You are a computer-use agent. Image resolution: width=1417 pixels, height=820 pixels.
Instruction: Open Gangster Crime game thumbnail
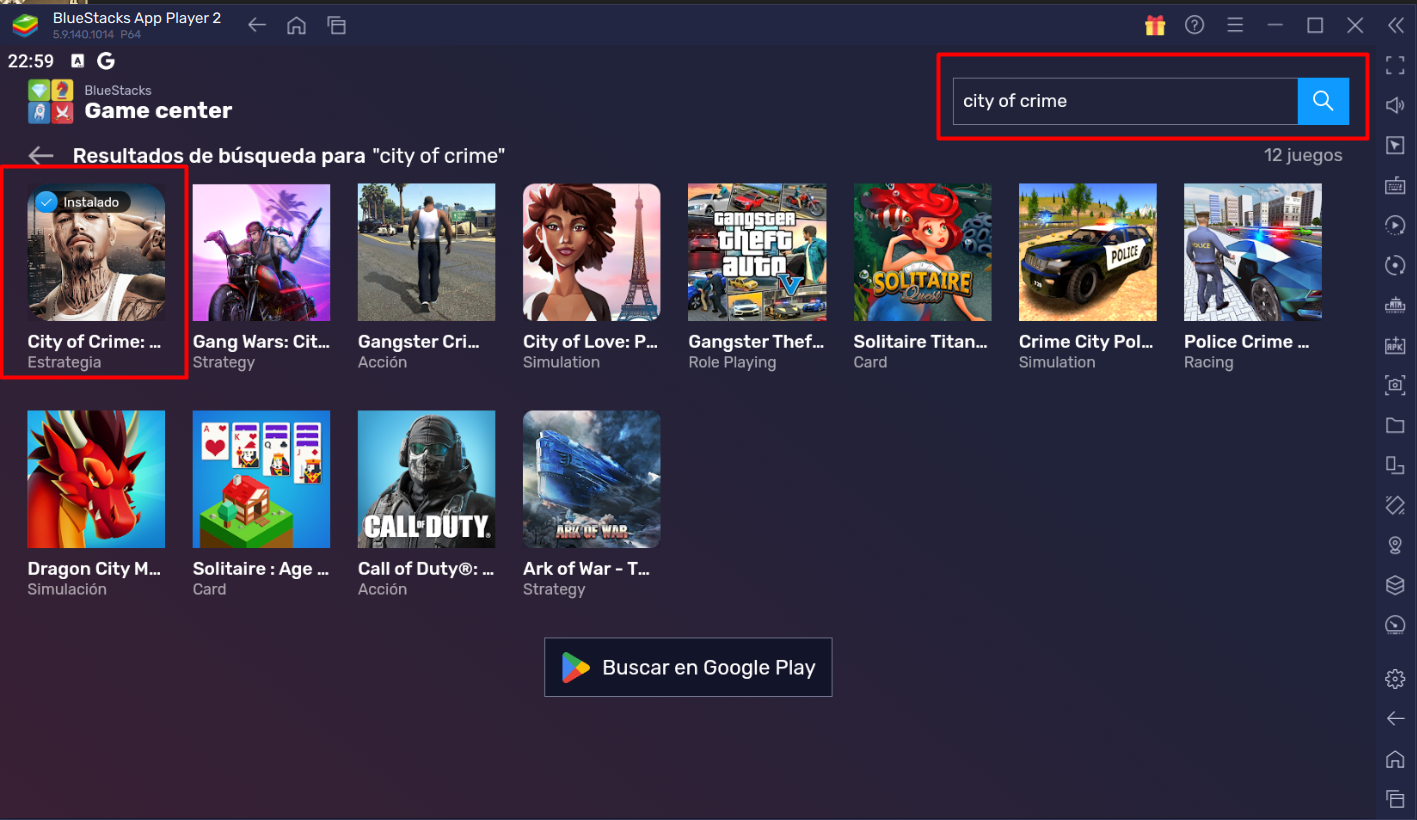point(427,252)
